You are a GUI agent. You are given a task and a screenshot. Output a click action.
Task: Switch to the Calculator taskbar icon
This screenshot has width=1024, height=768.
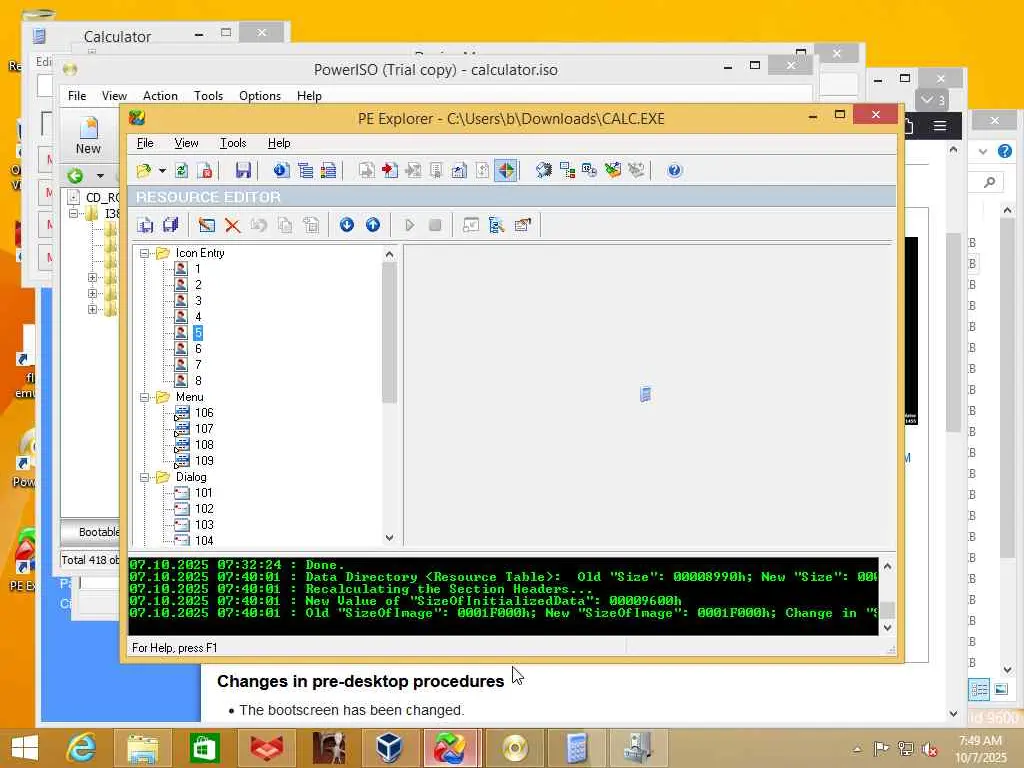(x=576, y=748)
